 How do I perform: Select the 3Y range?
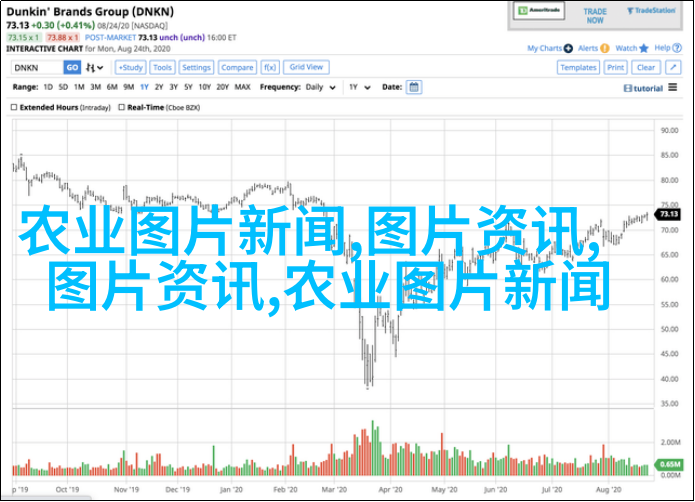click(x=174, y=87)
